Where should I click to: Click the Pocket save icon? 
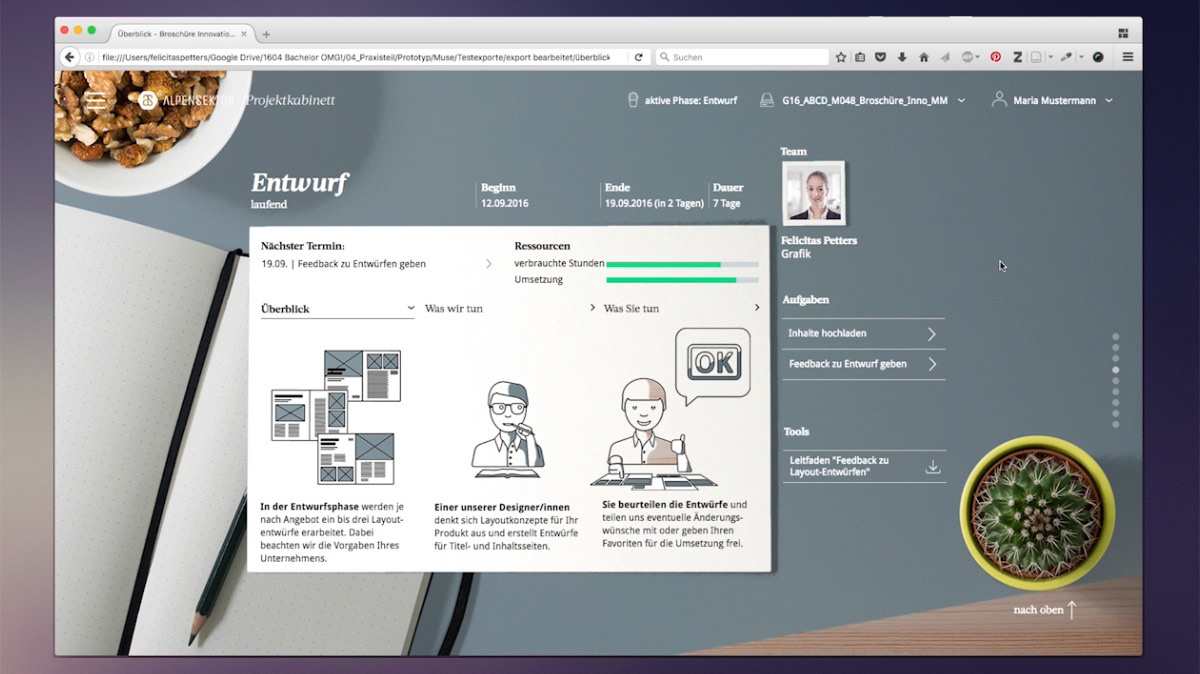[x=881, y=57]
